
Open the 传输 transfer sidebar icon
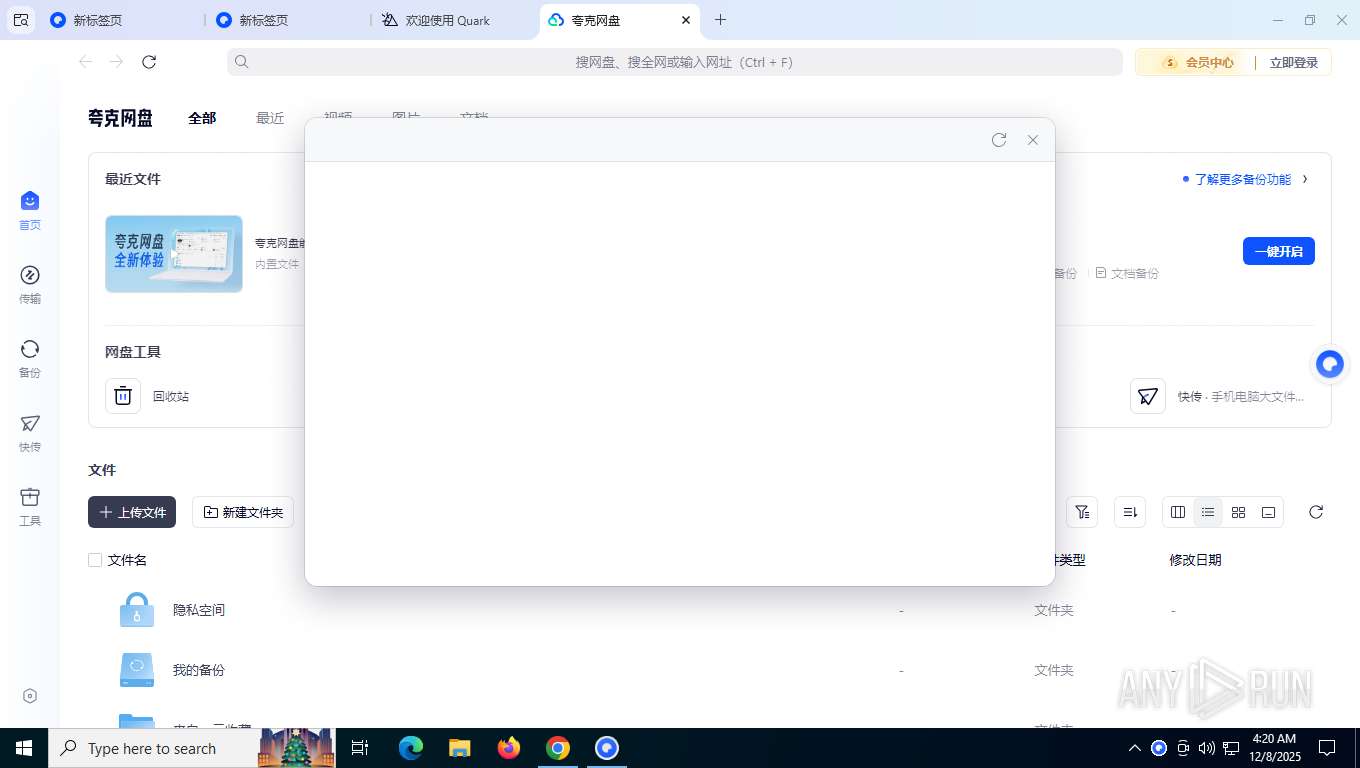click(x=30, y=275)
